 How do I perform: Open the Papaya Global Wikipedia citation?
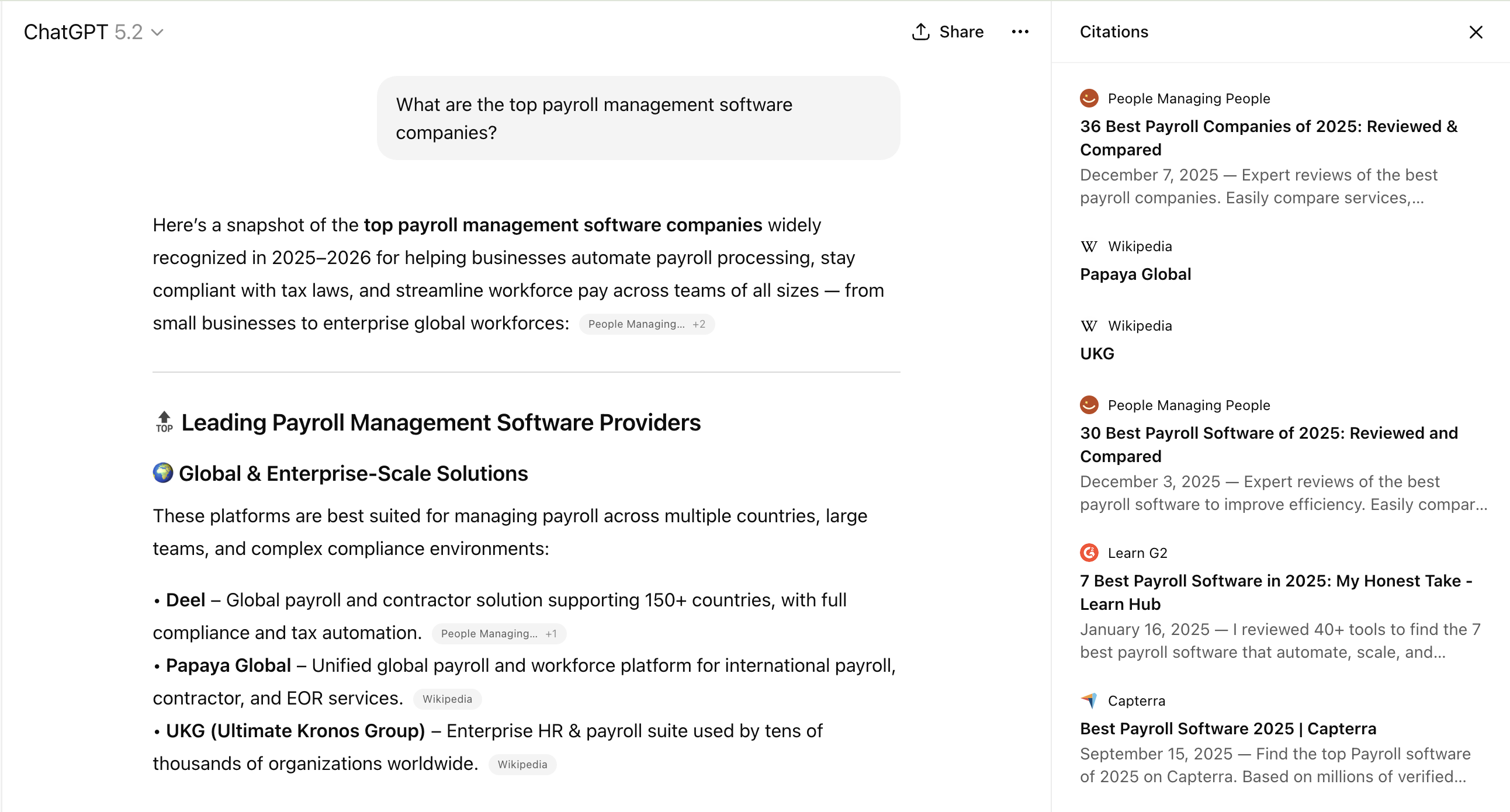click(x=1135, y=274)
